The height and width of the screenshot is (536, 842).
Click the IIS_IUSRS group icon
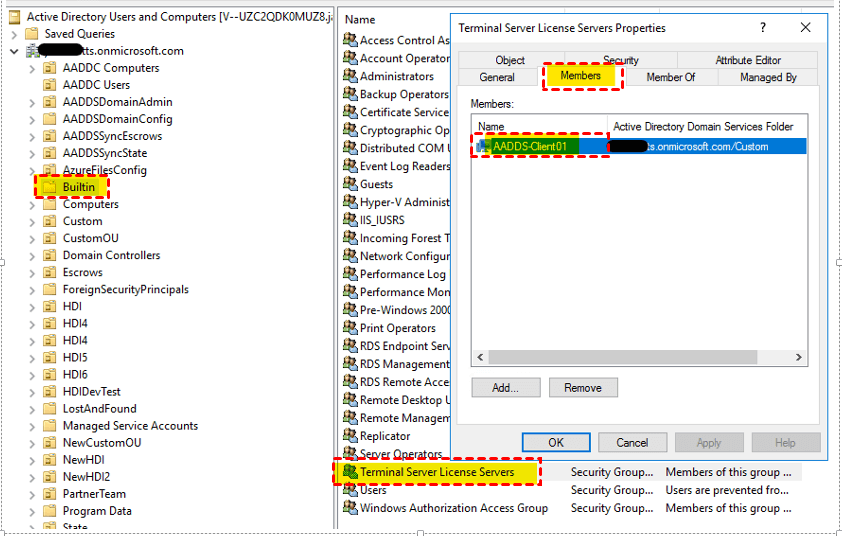click(350, 219)
